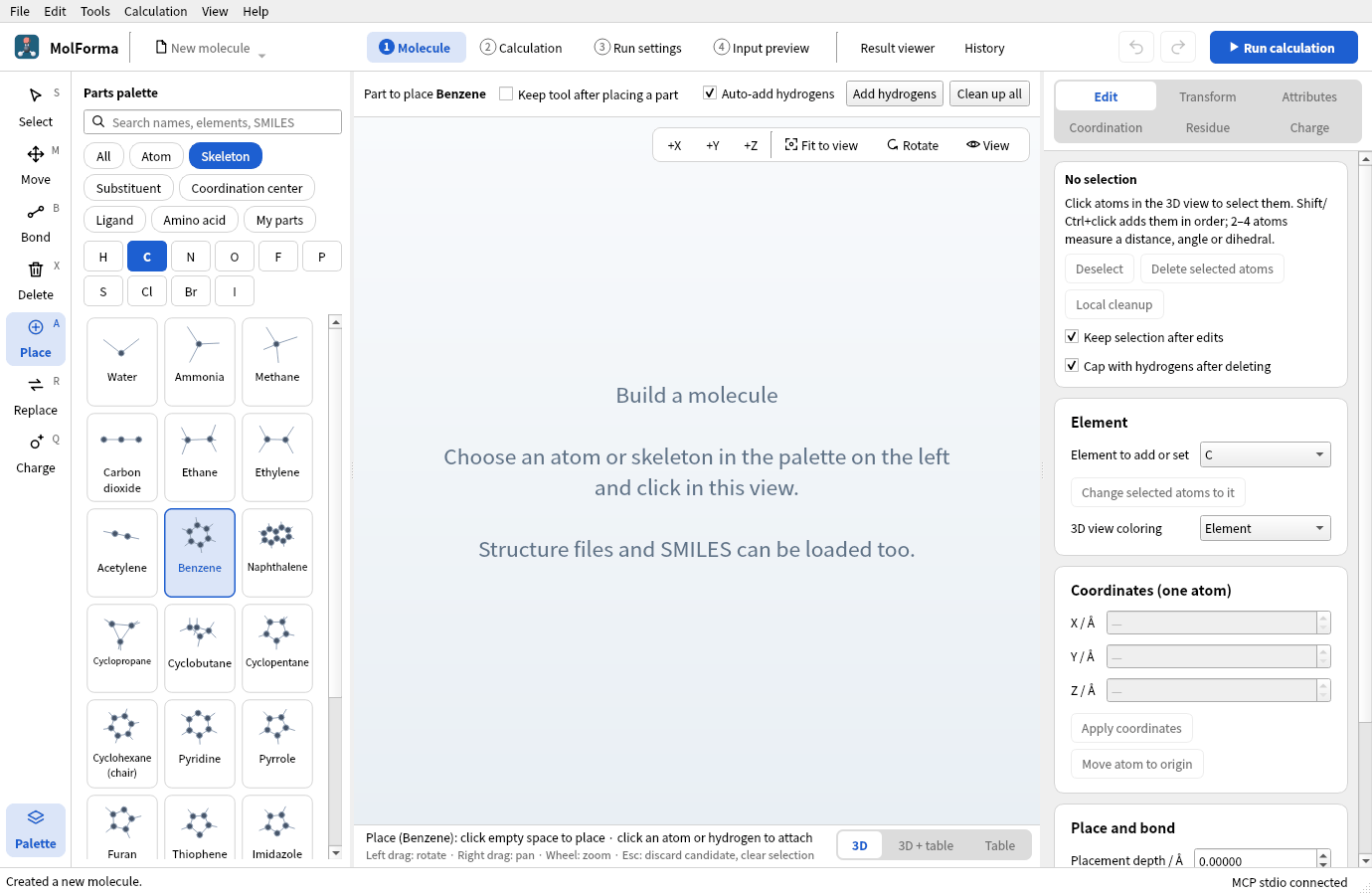
Task: Select the Pyridine skeleton part
Action: [x=200, y=744]
